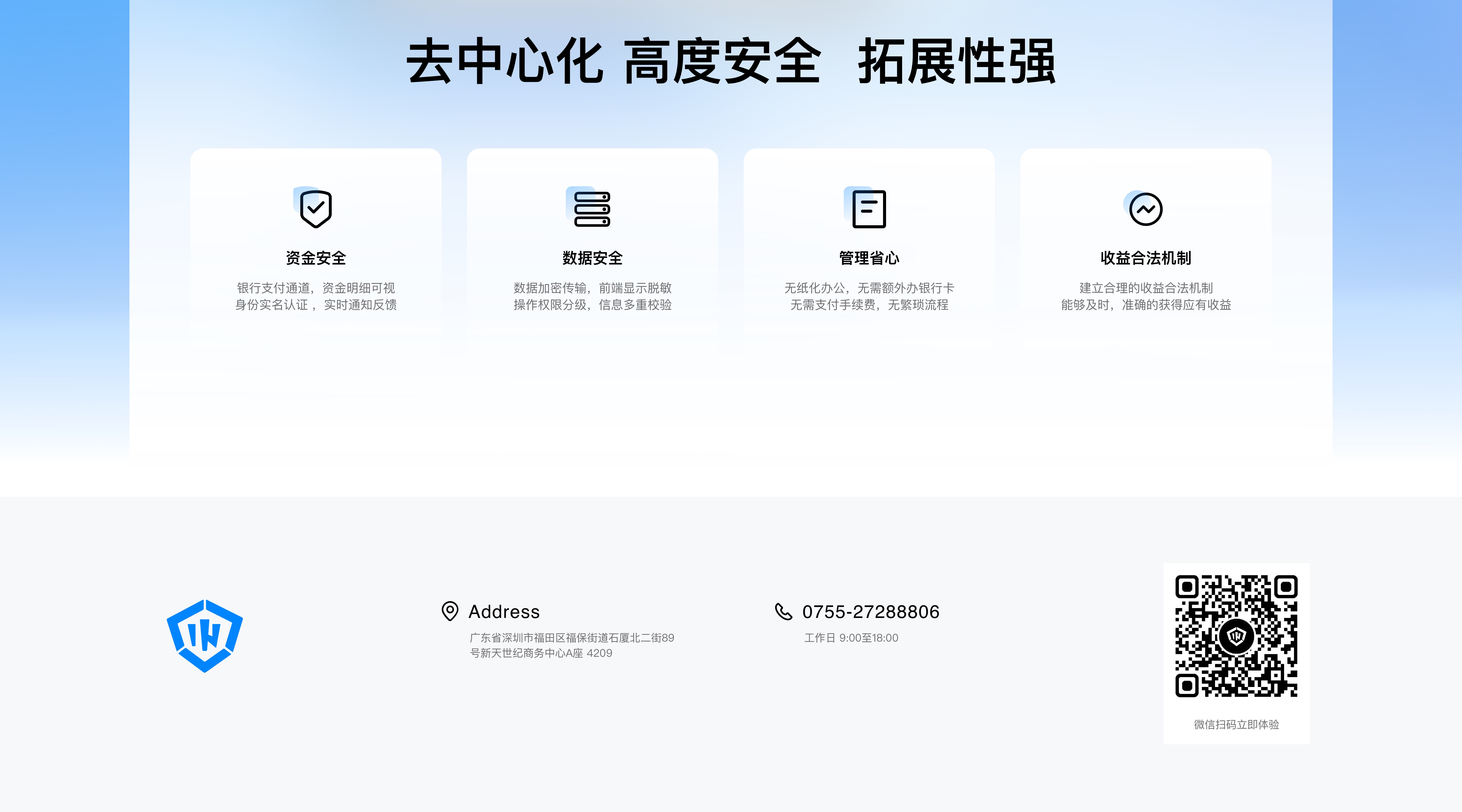
Task: Click the 数据安全 card title
Action: click(592, 258)
